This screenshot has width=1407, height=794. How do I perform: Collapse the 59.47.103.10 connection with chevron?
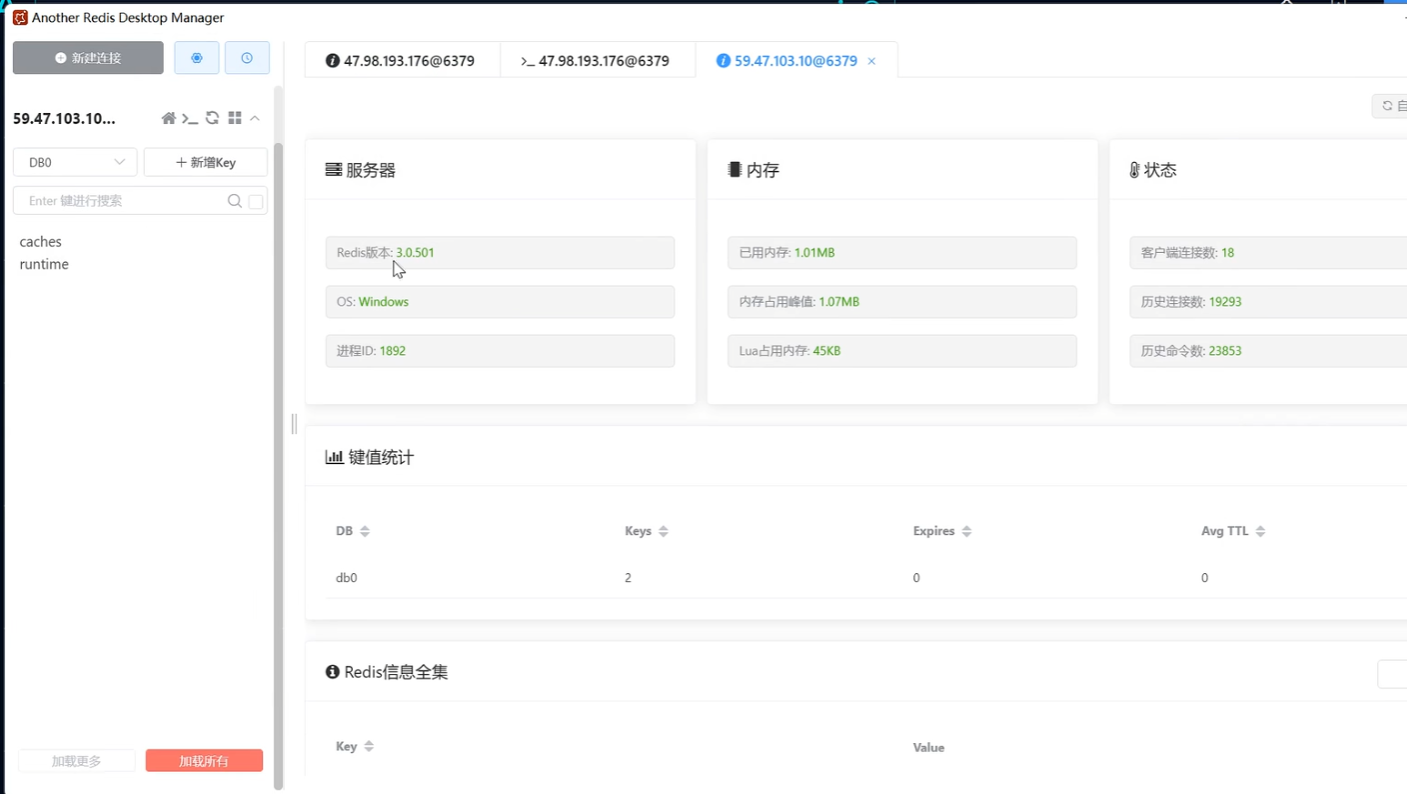click(255, 118)
